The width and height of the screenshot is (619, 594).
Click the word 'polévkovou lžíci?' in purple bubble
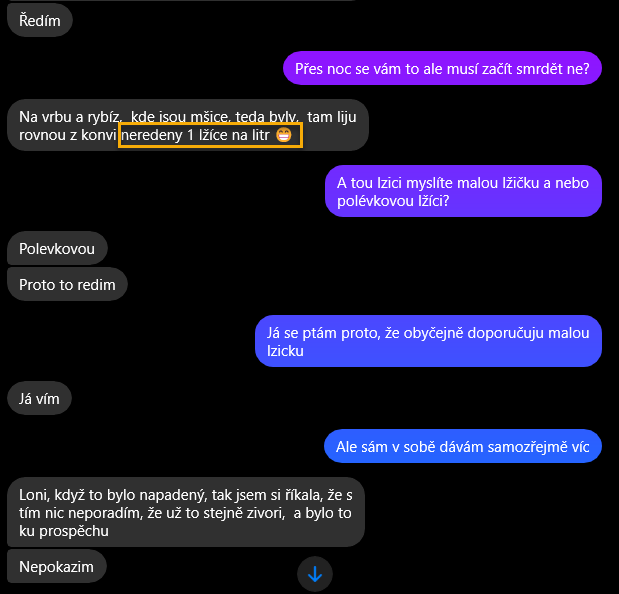(x=393, y=201)
